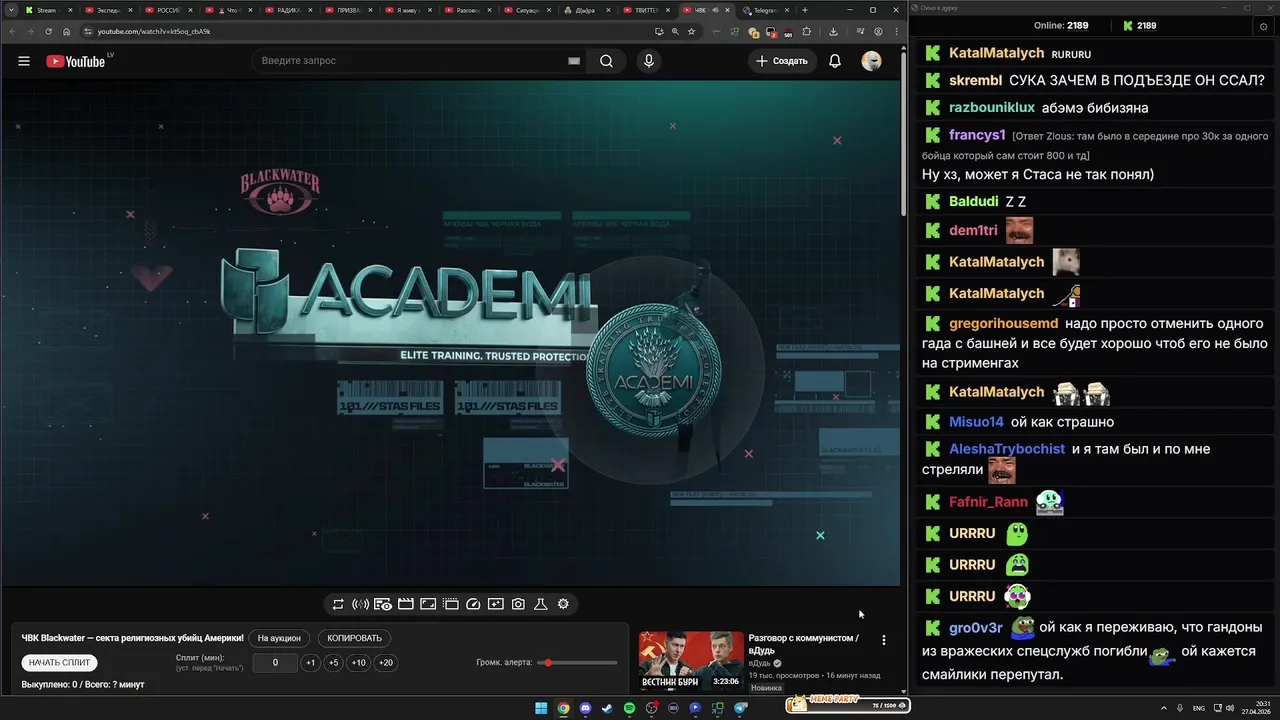
Task: Open Discord from the taskbar
Action: pos(585,708)
